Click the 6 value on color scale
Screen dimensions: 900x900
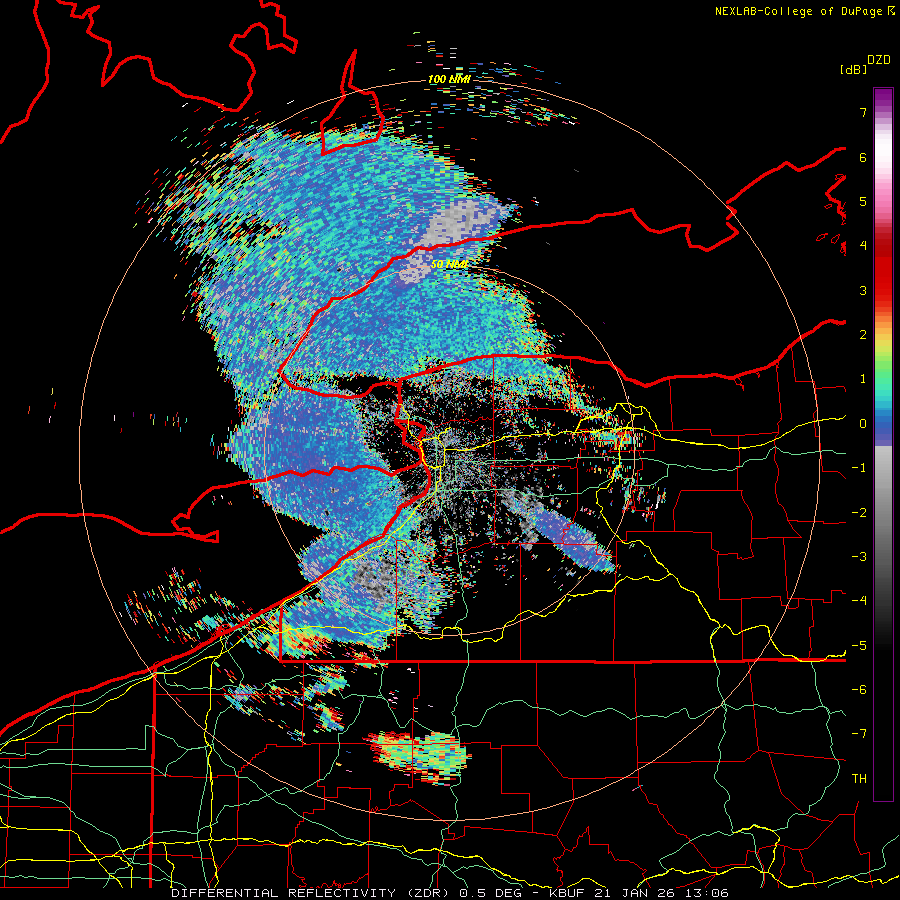[863, 157]
